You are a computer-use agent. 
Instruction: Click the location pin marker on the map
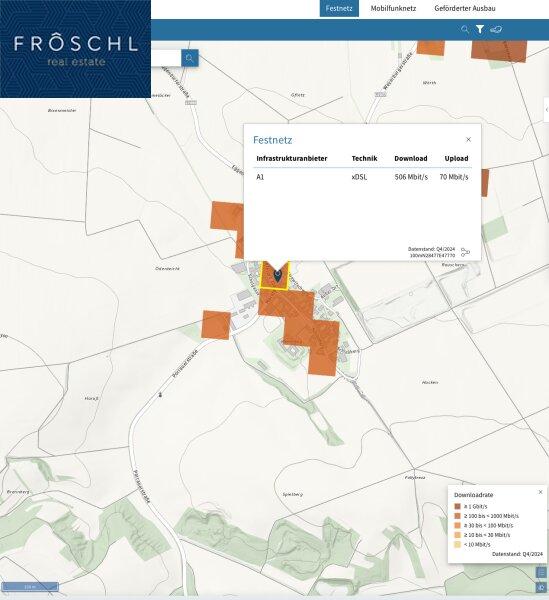(x=278, y=275)
